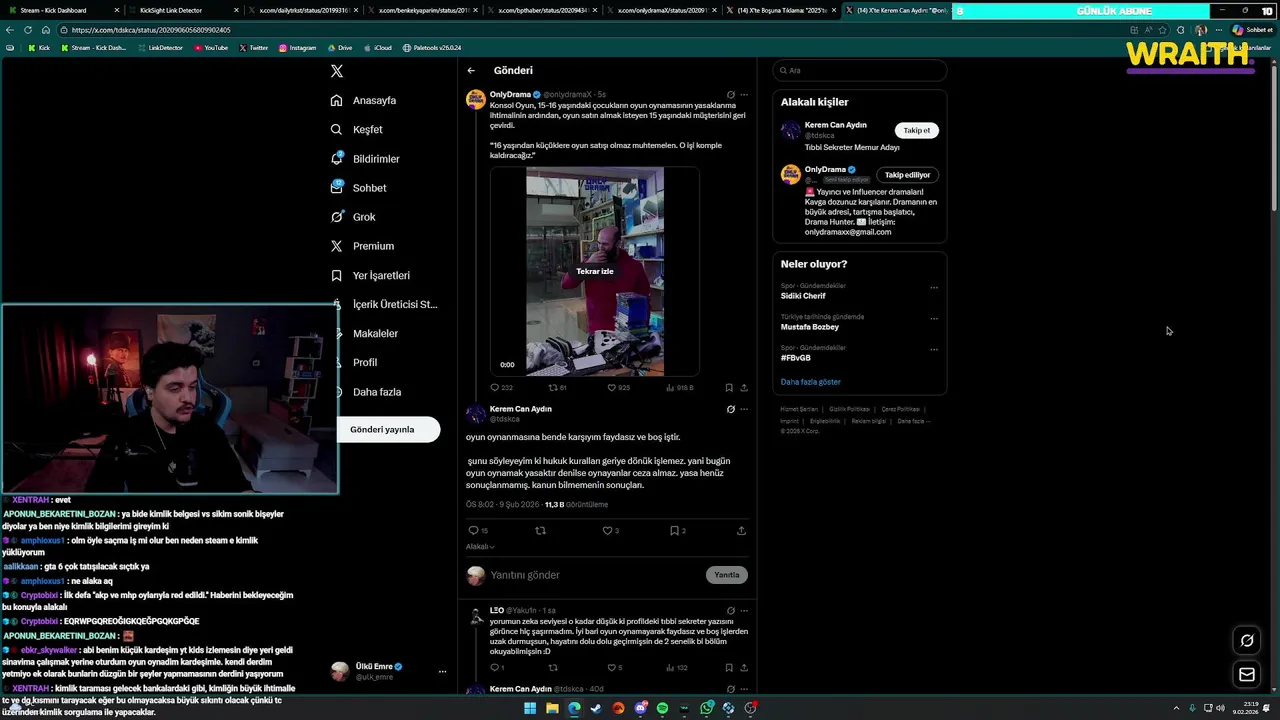Viewport: 1280px width, 720px height.
Task: Like LEO's reply with 5 likes
Action: (x=614, y=667)
